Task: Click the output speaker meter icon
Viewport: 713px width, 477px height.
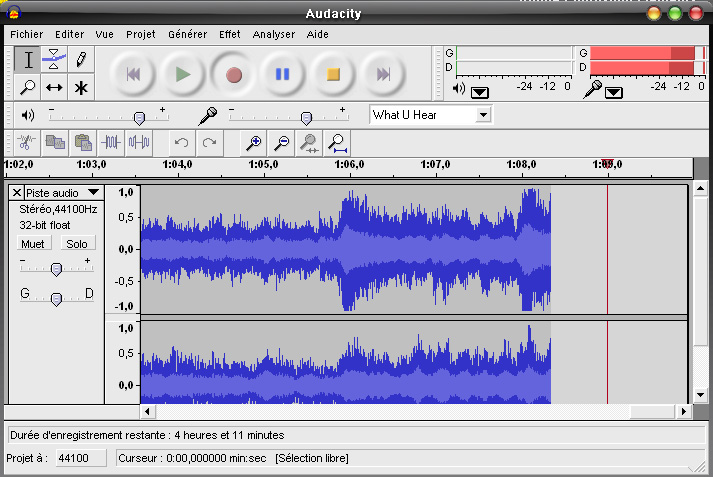Action: pyautogui.click(x=458, y=88)
